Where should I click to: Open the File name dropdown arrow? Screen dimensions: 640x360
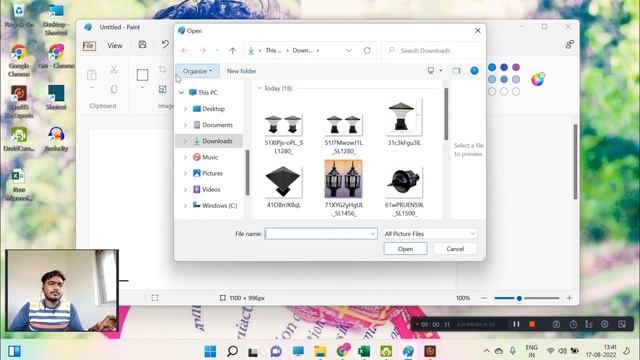(373, 234)
